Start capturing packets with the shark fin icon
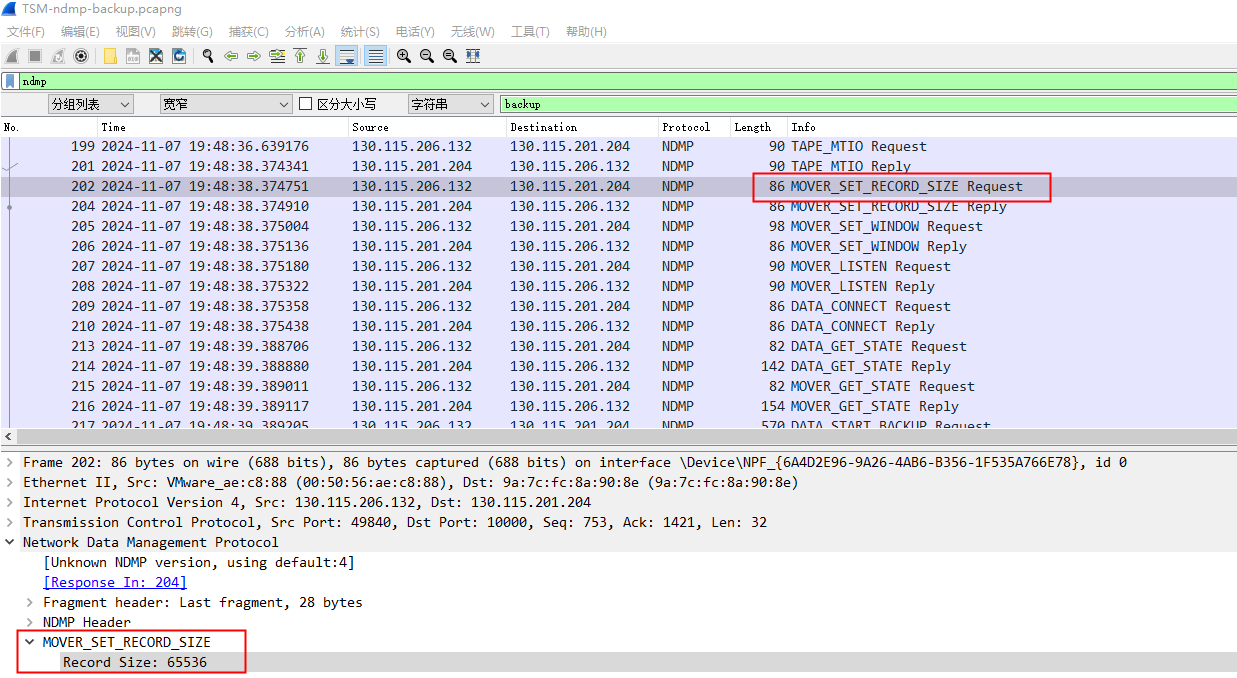1237x678 pixels. [x=12, y=56]
